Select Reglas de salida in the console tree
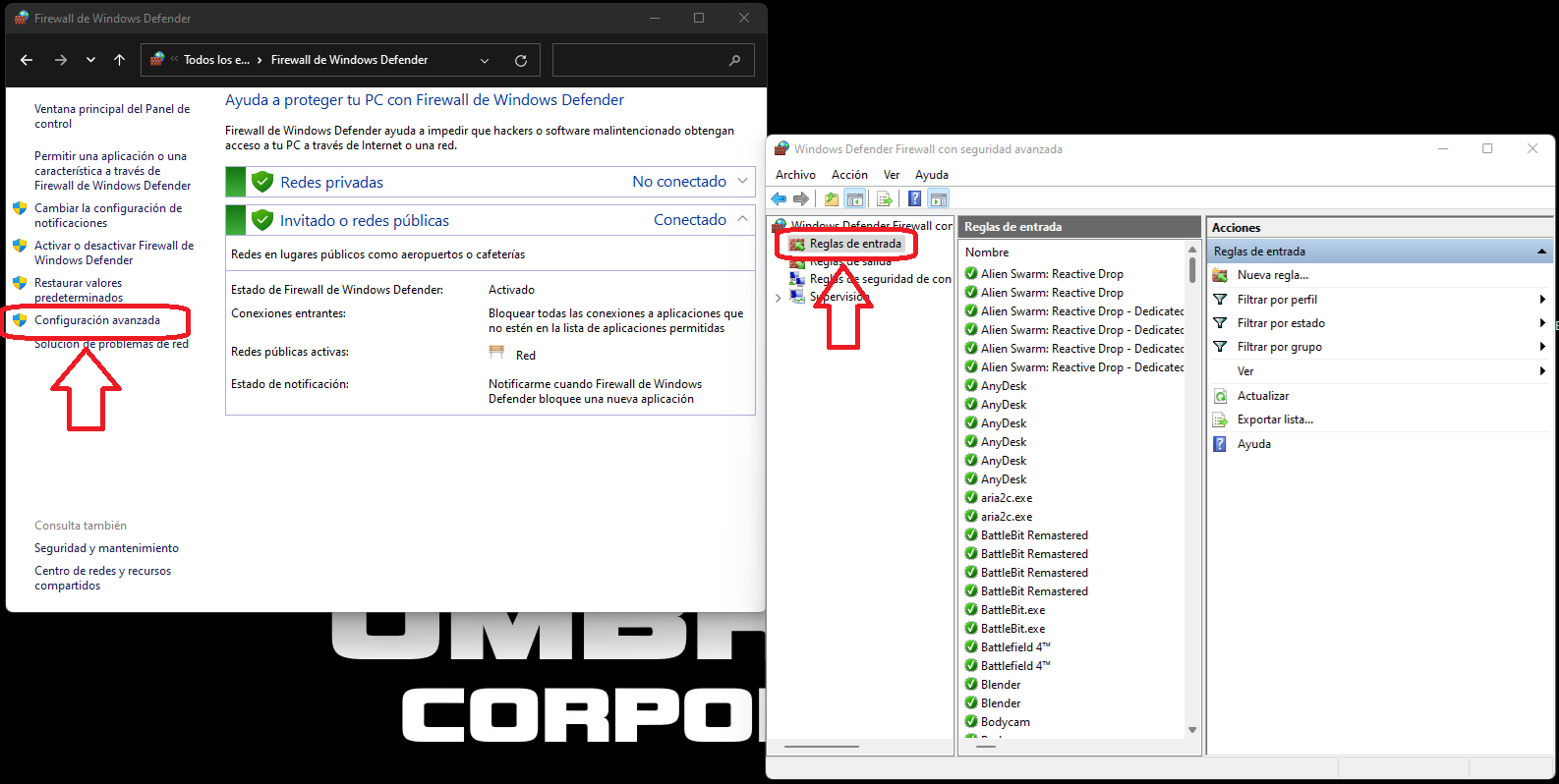This screenshot has height=784, width=1559. pos(850,262)
